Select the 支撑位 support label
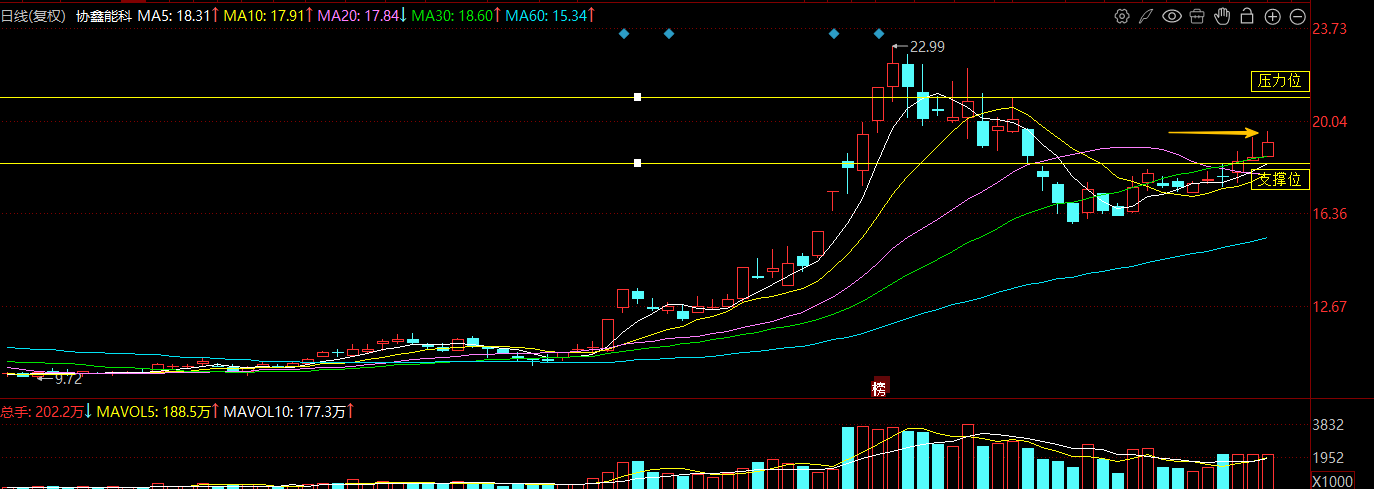The height and width of the screenshot is (489, 1374). click(x=1280, y=180)
